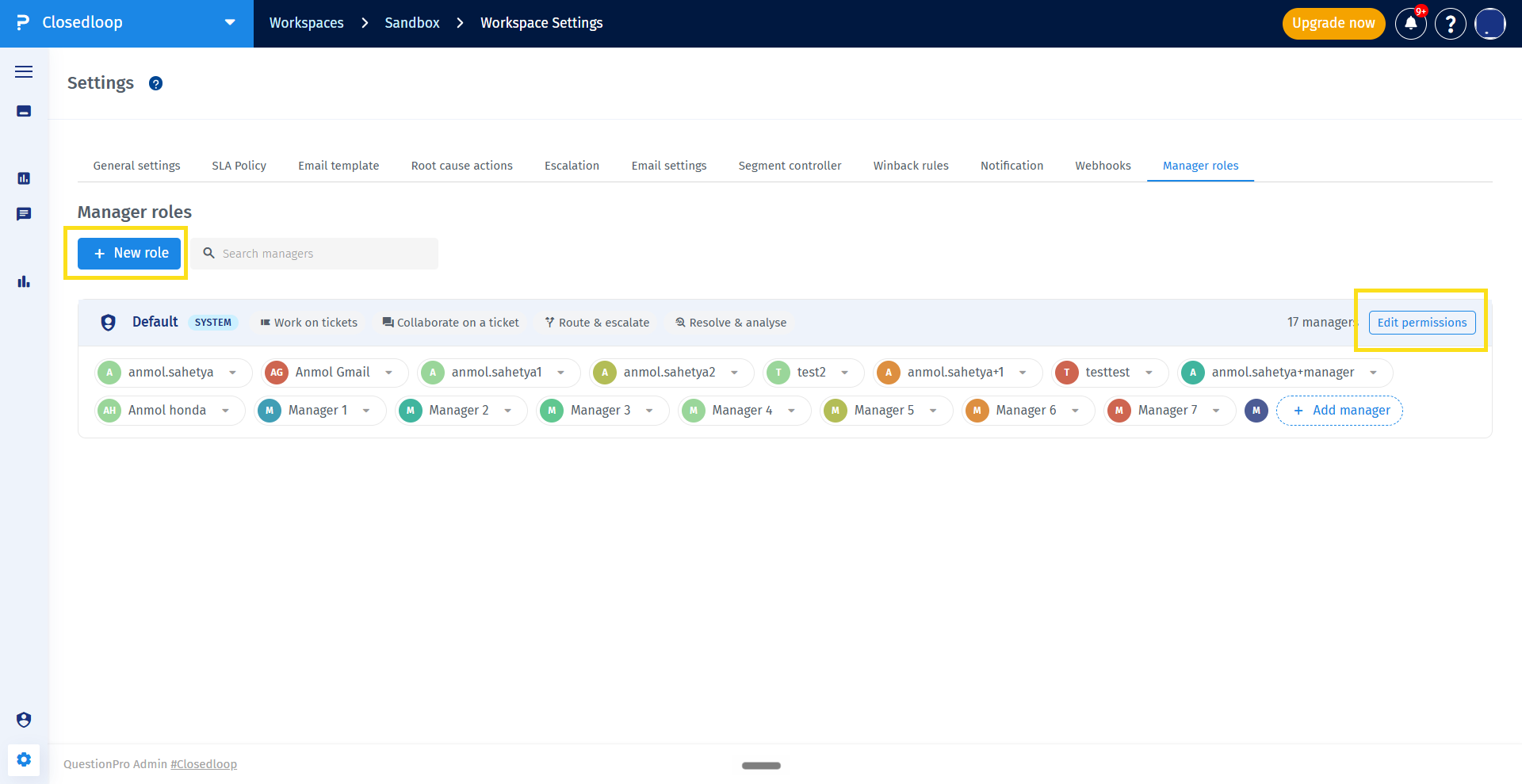Image resolution: width=1522 pixels, height=784 pixels.
Task: Open the user profile avatar
Action: (x=1490, y=24)
